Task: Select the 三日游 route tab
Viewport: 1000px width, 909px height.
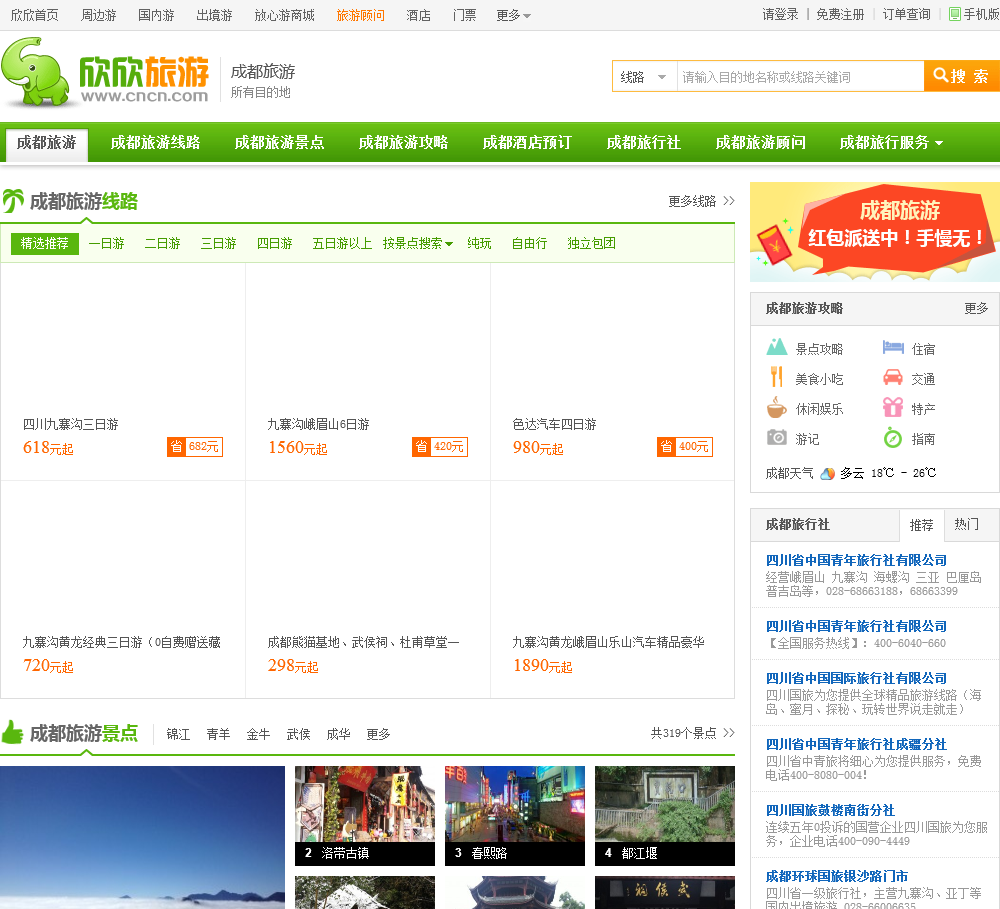Action: point(219,243)
